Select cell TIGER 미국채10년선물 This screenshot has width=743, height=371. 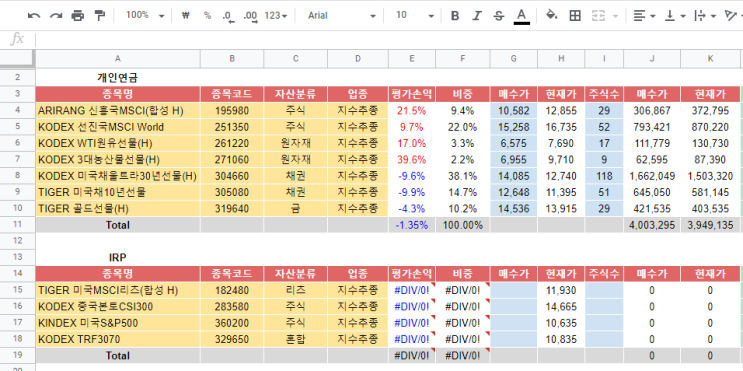pyautogui.click(x=118, y=192)
